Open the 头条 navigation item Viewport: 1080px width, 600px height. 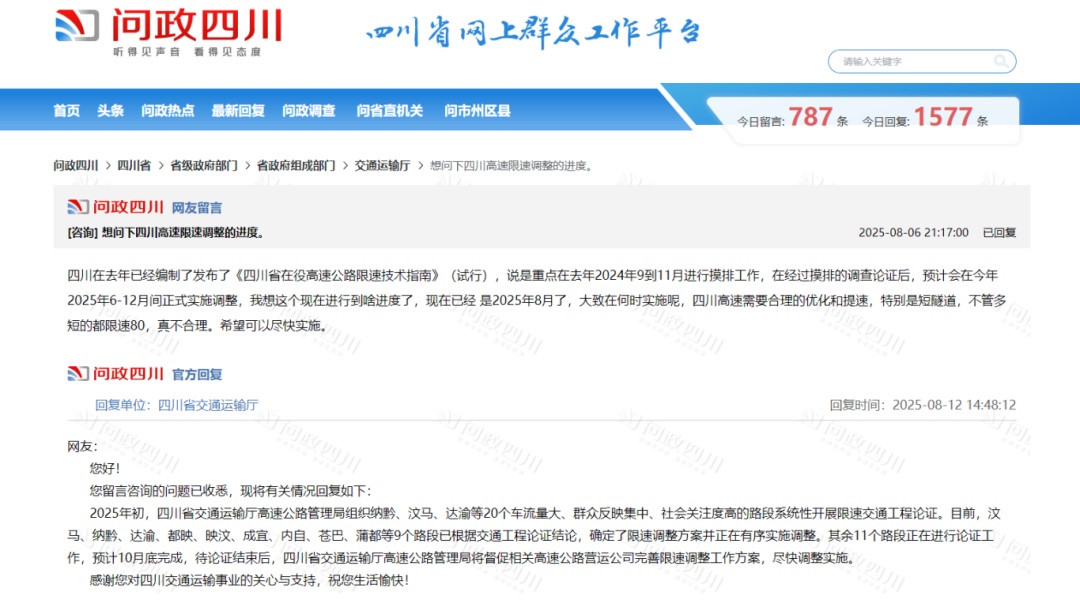[x=110, y=110]
